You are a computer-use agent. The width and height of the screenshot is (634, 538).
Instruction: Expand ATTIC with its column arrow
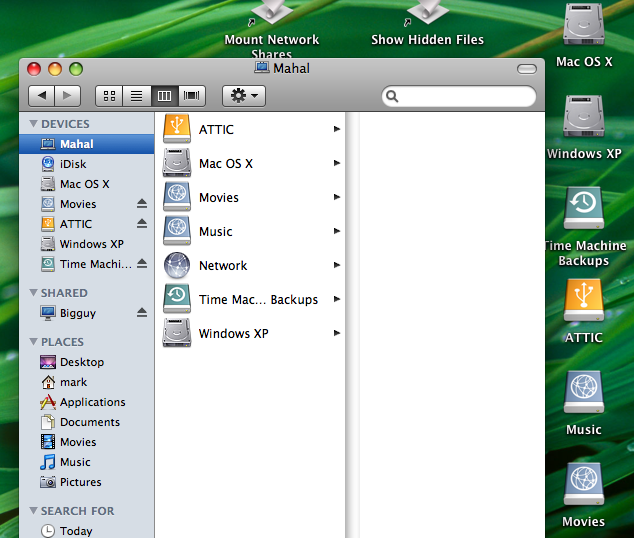point(336,129)
